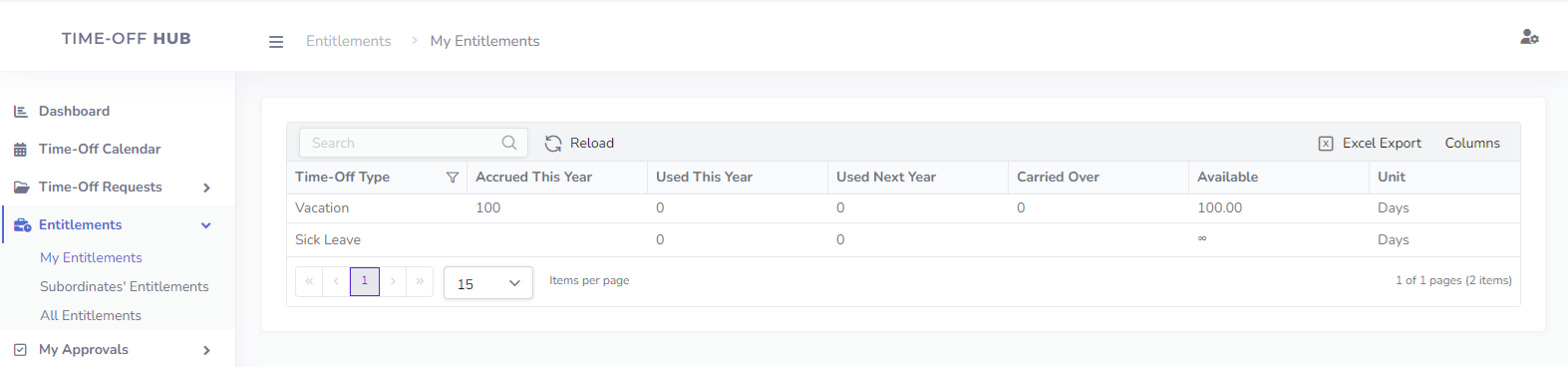
Task: Click the Time-Off Requests folder icon
Action: point(21,187)
